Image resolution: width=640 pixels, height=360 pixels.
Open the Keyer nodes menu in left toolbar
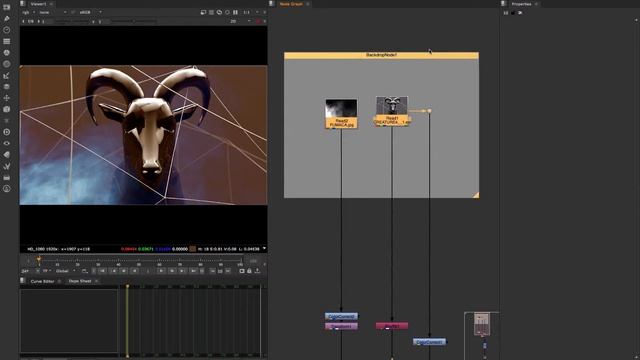tap(7, 76)
